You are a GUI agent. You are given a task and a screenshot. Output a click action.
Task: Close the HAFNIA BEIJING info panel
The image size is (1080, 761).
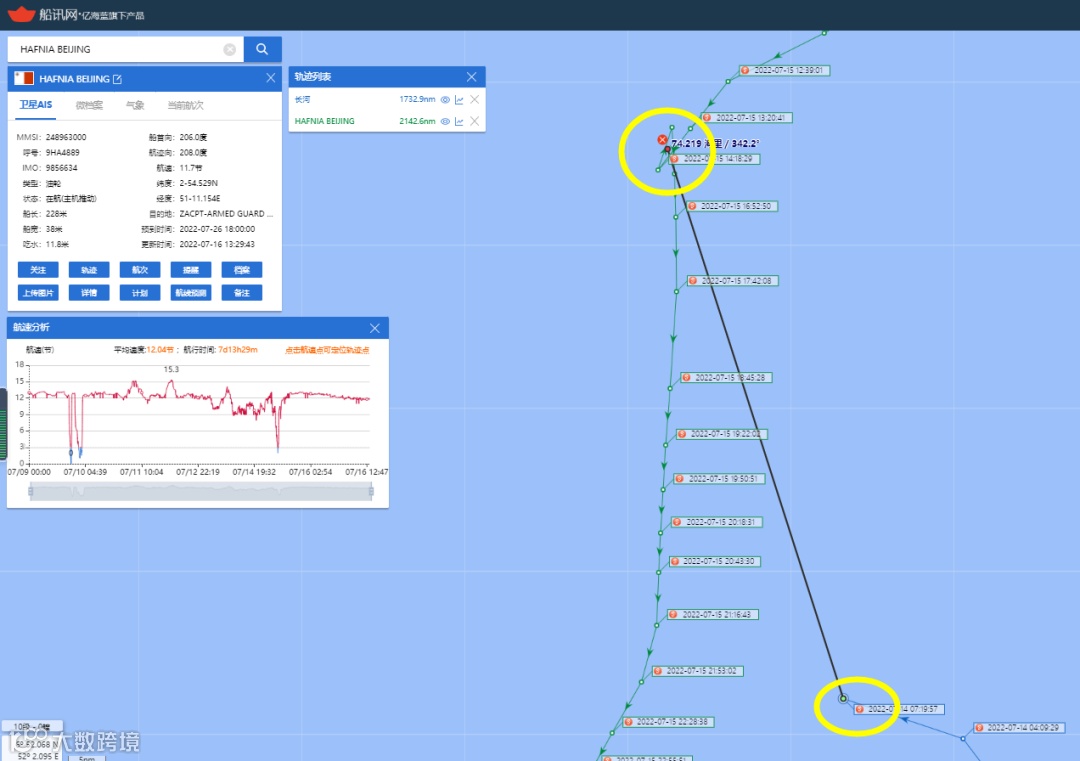(x=271, y=78)
